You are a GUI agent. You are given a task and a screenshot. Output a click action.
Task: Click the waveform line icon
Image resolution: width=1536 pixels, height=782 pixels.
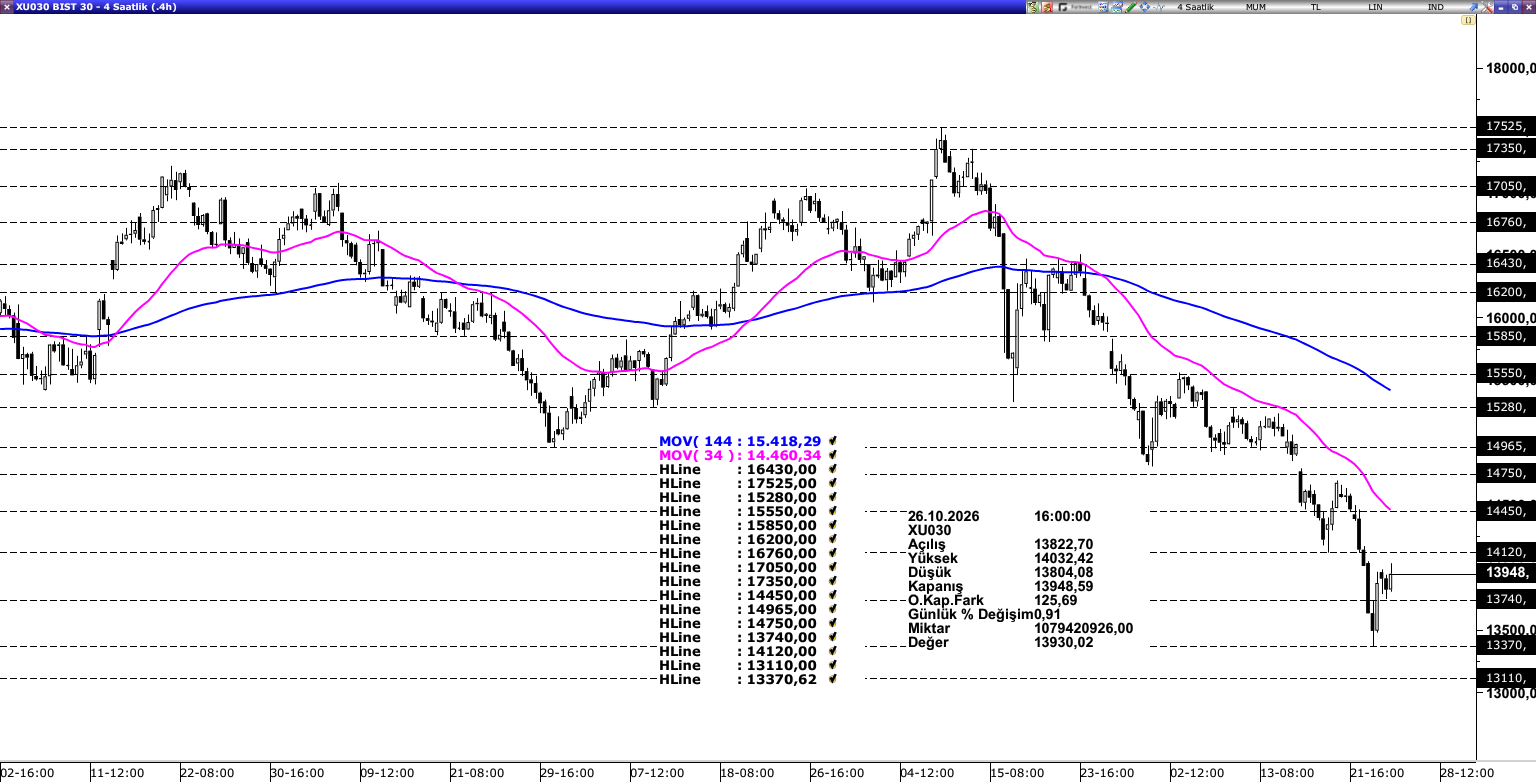pyautogui.click(x=1158, y=7)
